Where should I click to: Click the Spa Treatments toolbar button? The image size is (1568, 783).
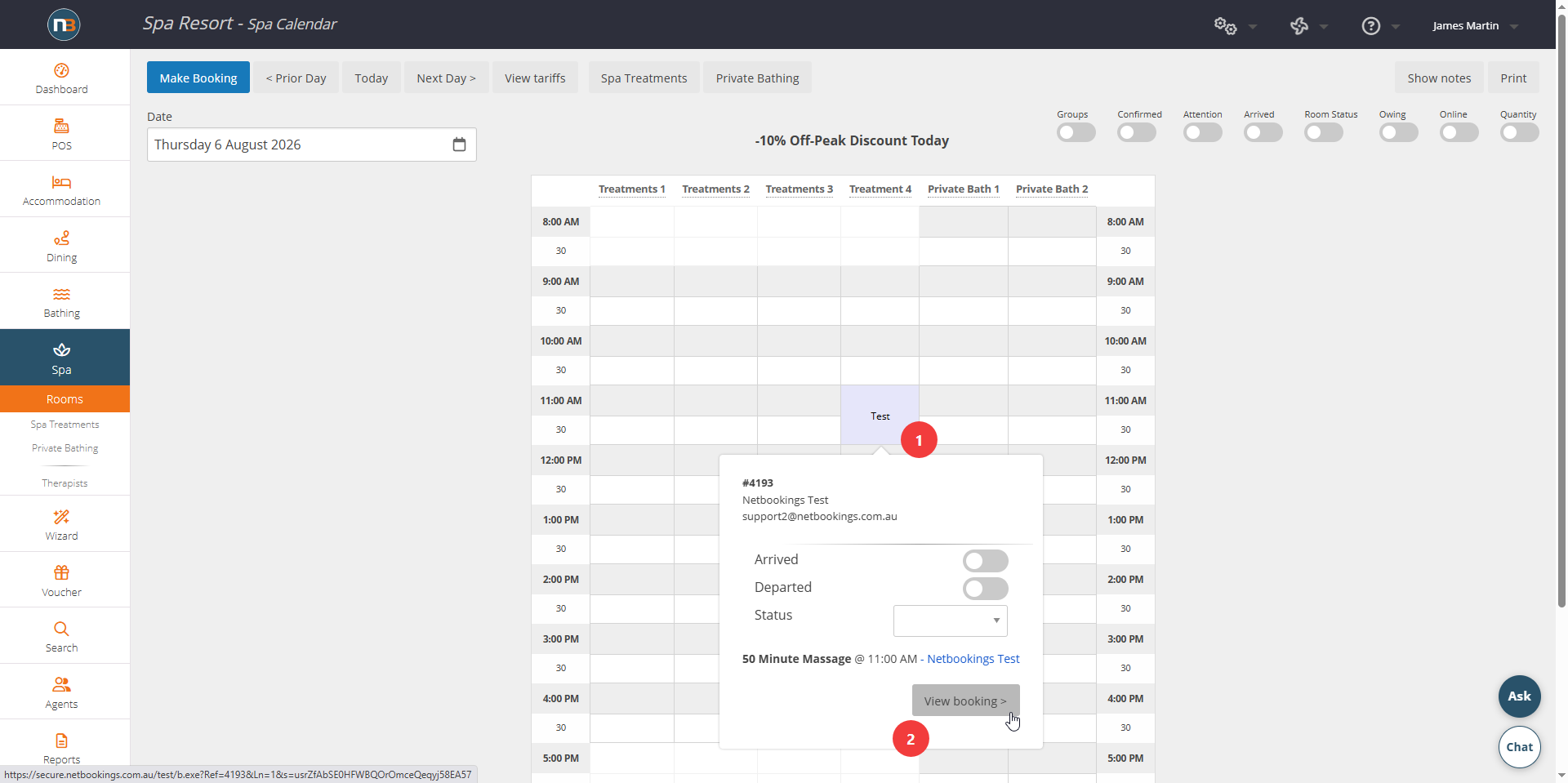644,78
